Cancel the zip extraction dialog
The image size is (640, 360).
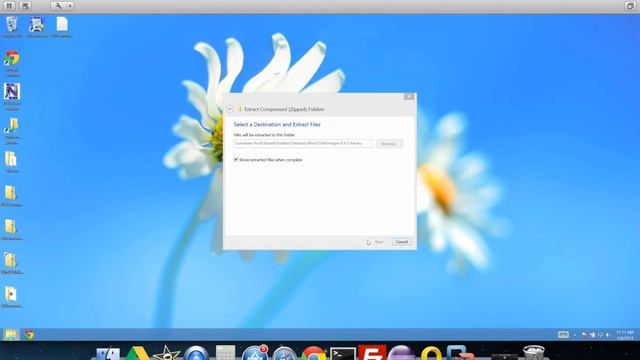tap(402, 242)
